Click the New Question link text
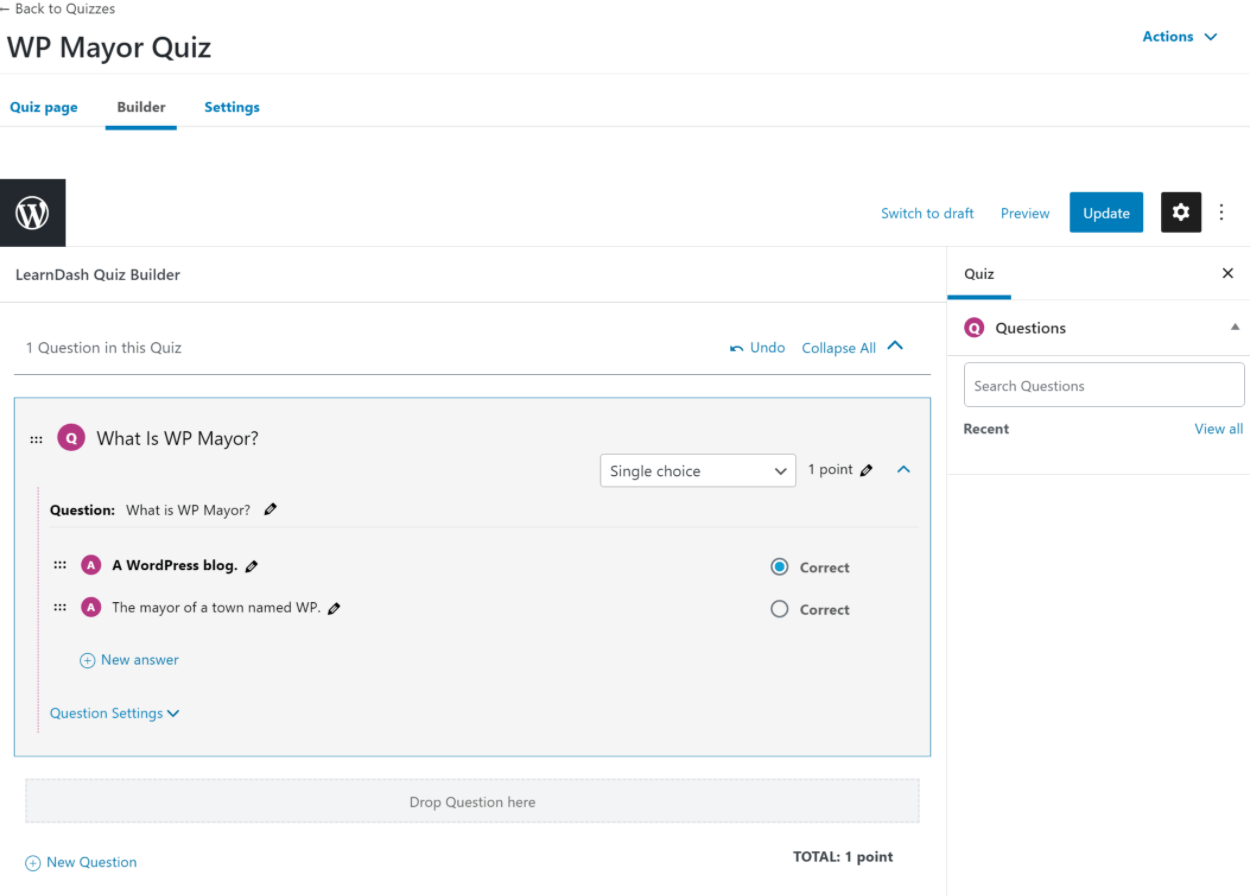The height and width of the screenshot is (896, 1250). pos(92,862)
